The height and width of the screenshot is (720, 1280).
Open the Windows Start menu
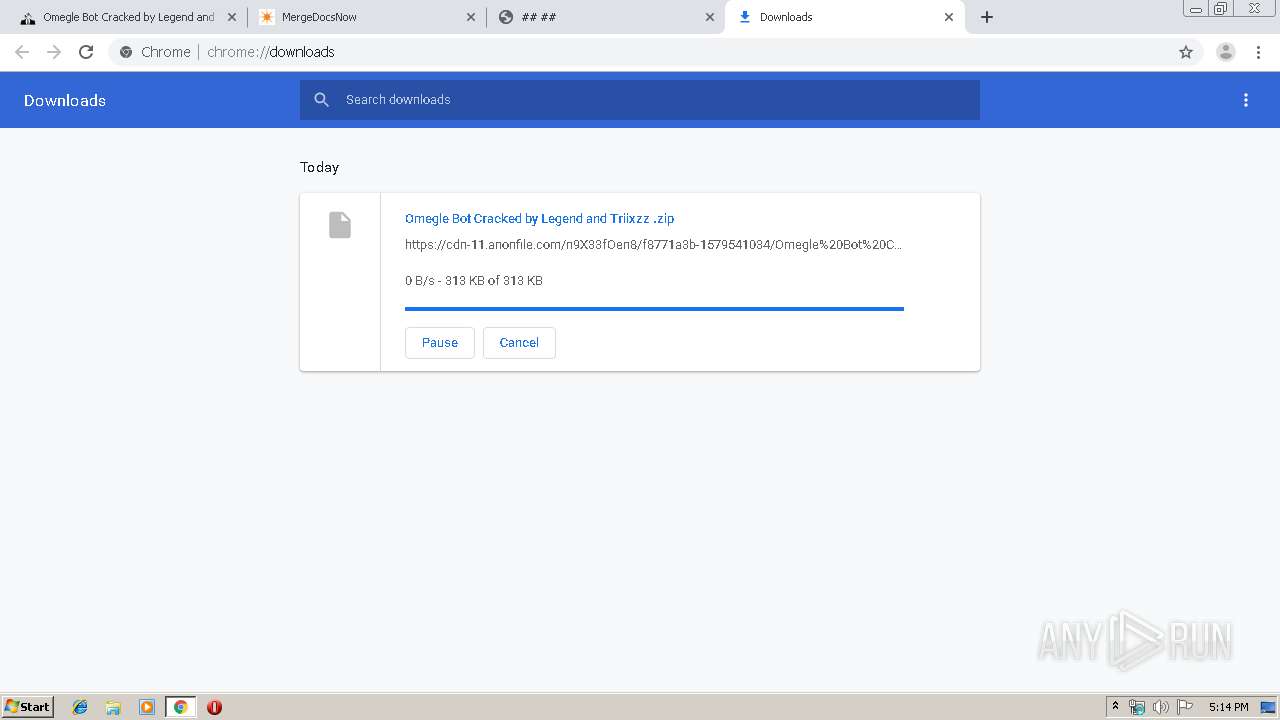click(28, 706)
